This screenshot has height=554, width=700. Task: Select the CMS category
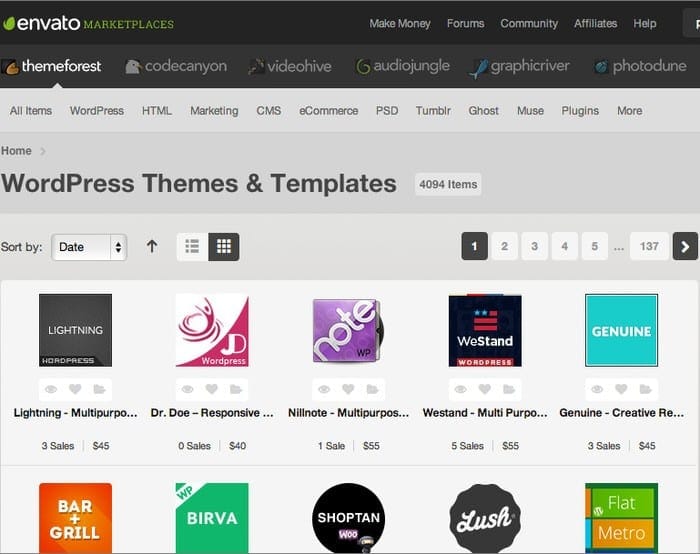click(268, 111)
